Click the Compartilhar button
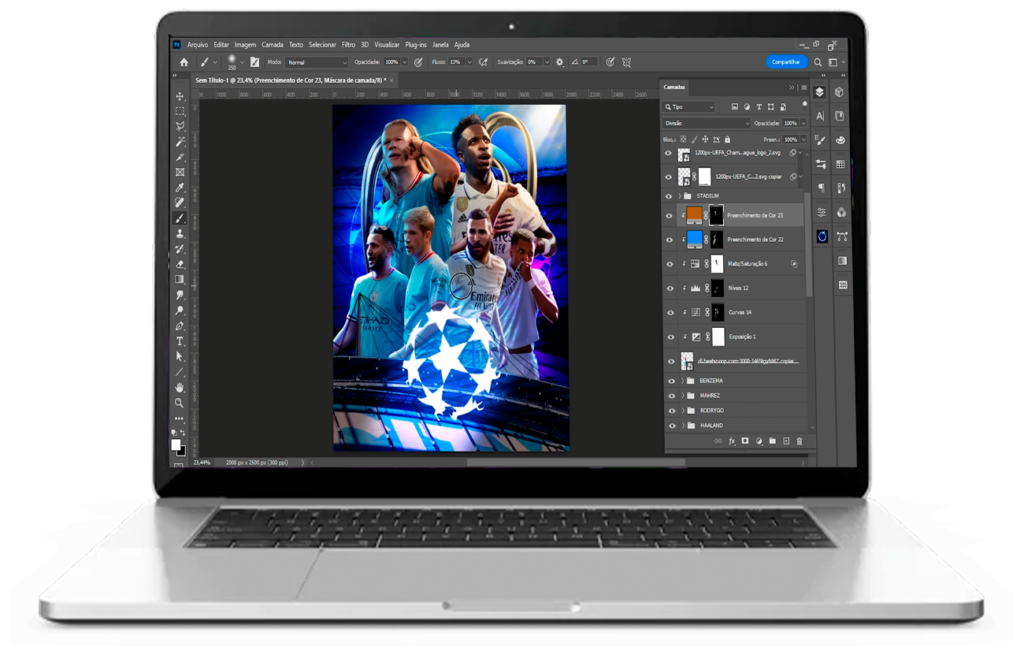The image size is (1024, 655). click(x=786, y=62)
